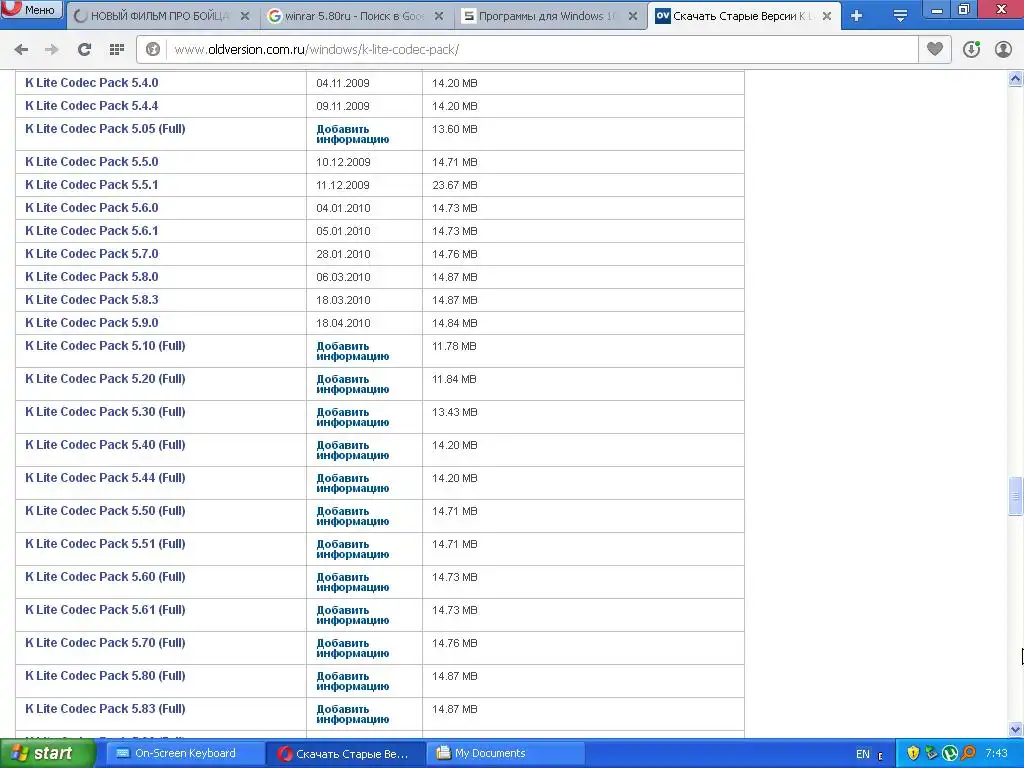Open K Lite Codec Pack 5.05 (Full) link

pos(105,129)
